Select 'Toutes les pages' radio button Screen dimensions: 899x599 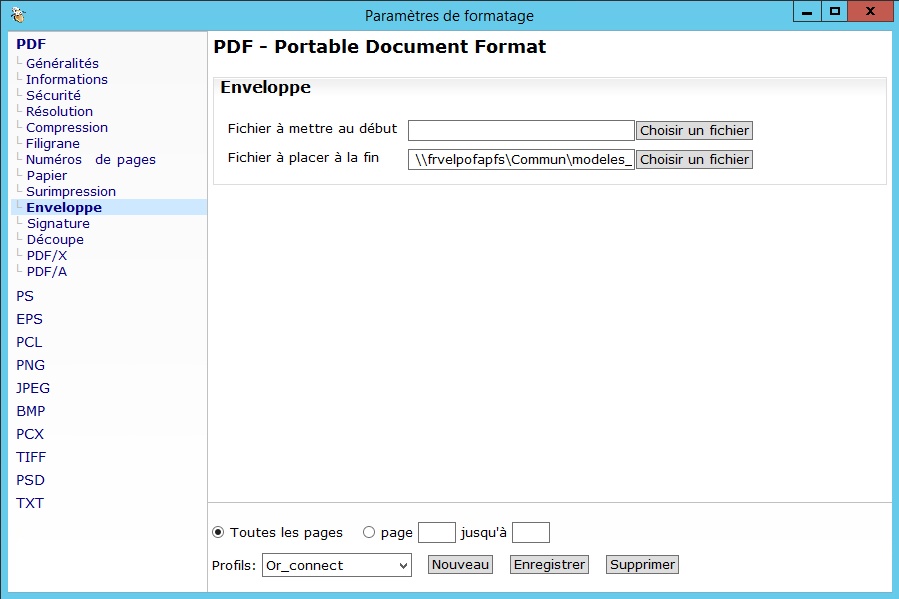click(x=219, y=533)
